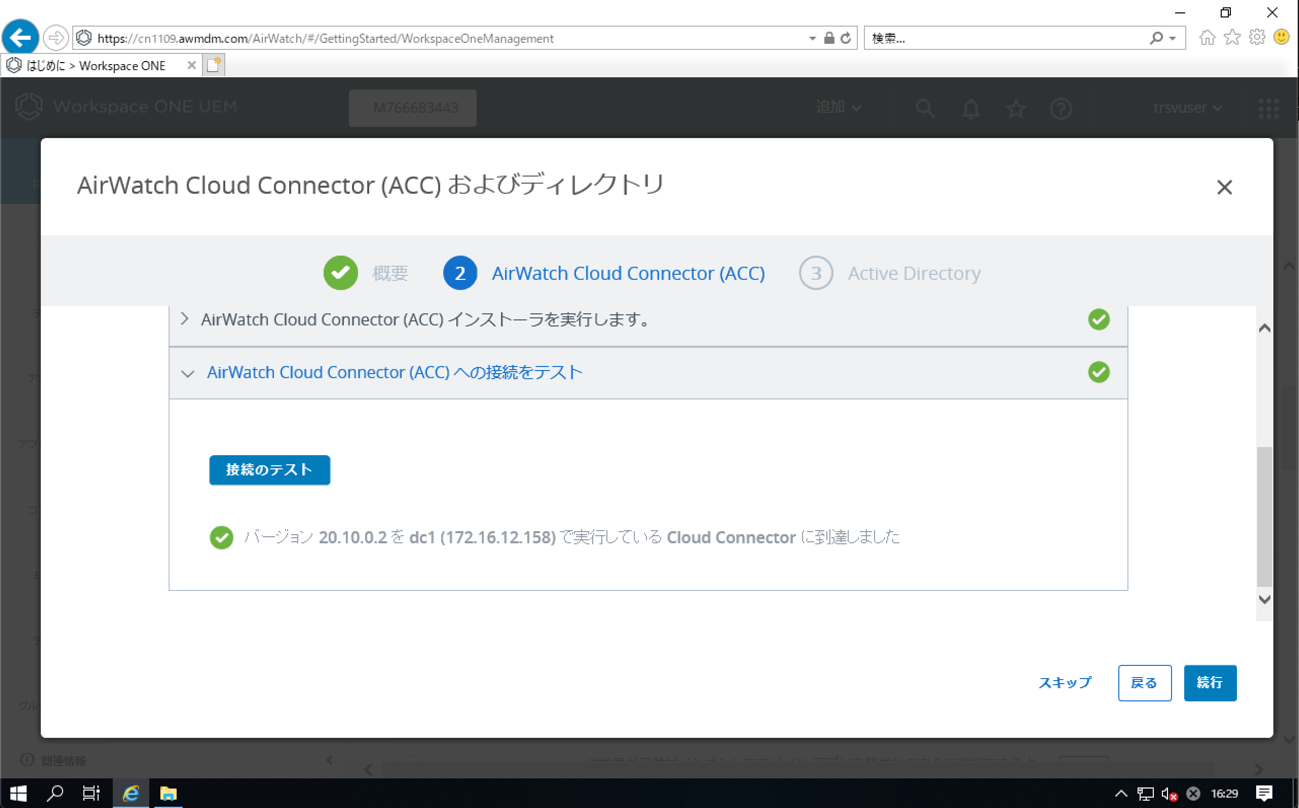Screen dimensions: 1299x808
Task: Click the header star saved icon
Action: point(1016,108)
